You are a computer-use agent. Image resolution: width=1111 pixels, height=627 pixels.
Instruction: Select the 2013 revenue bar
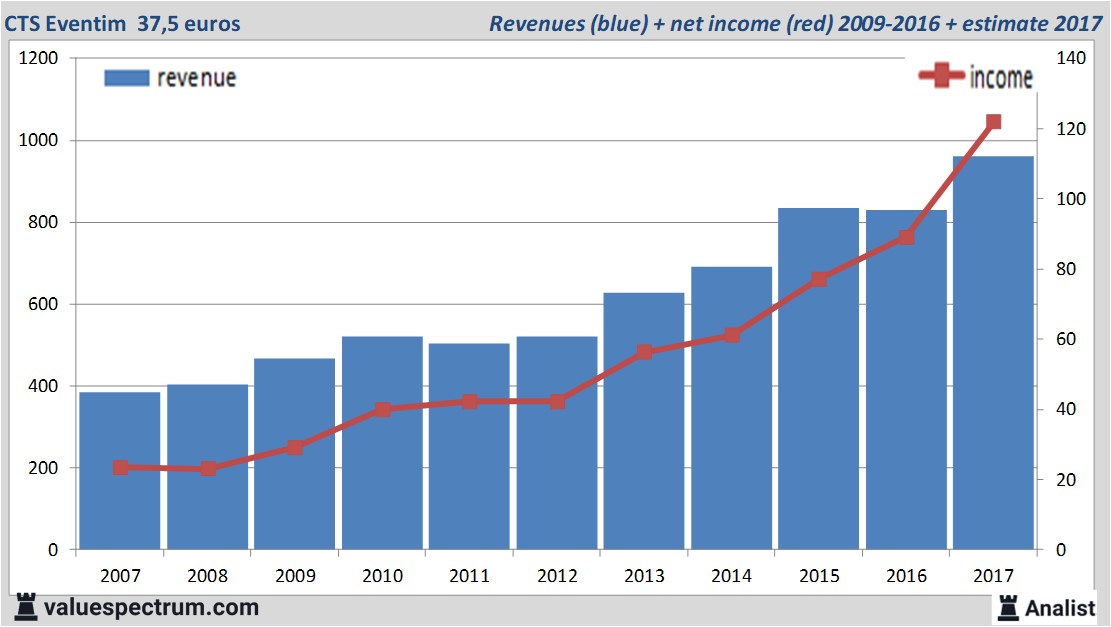[644, 421]
